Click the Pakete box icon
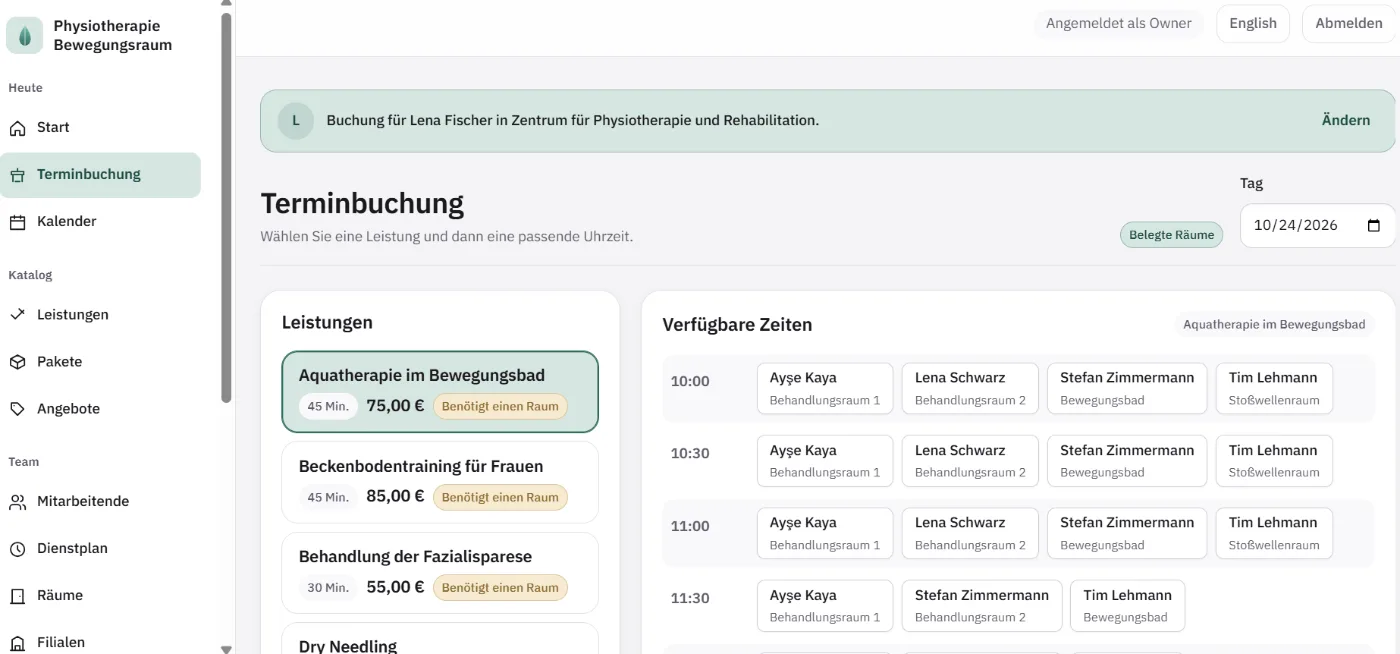The width and height of the screenshot is (1400, 654). pyautogui.click(x=17, y=362)
